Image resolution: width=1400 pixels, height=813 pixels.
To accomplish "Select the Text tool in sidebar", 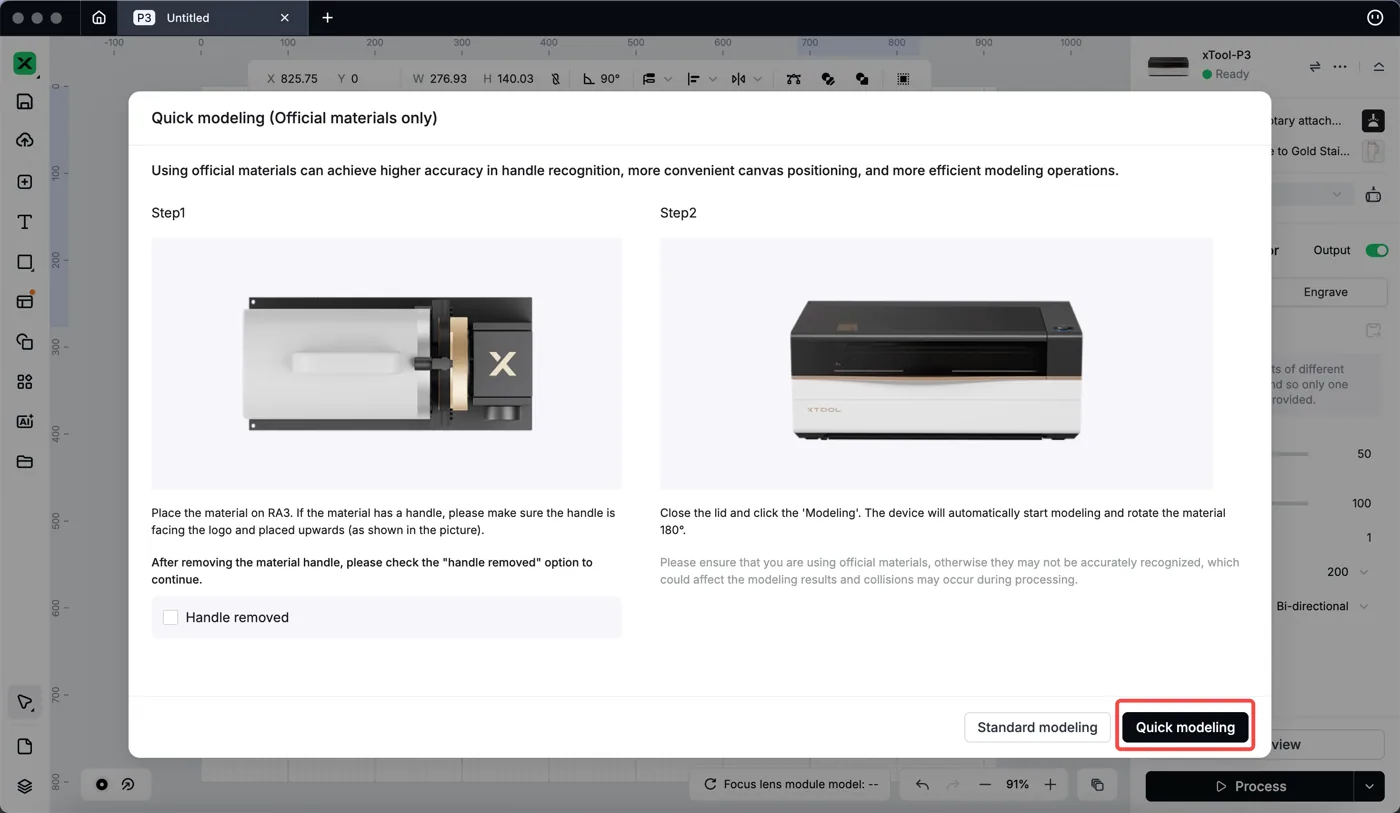I will [x=25, y=222].
